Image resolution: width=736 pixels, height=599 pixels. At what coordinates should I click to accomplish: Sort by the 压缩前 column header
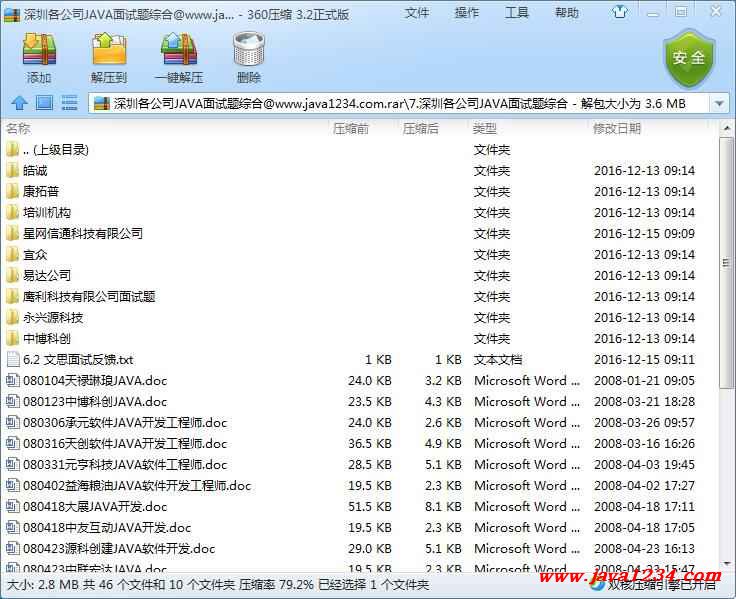(x=351, y=128)
